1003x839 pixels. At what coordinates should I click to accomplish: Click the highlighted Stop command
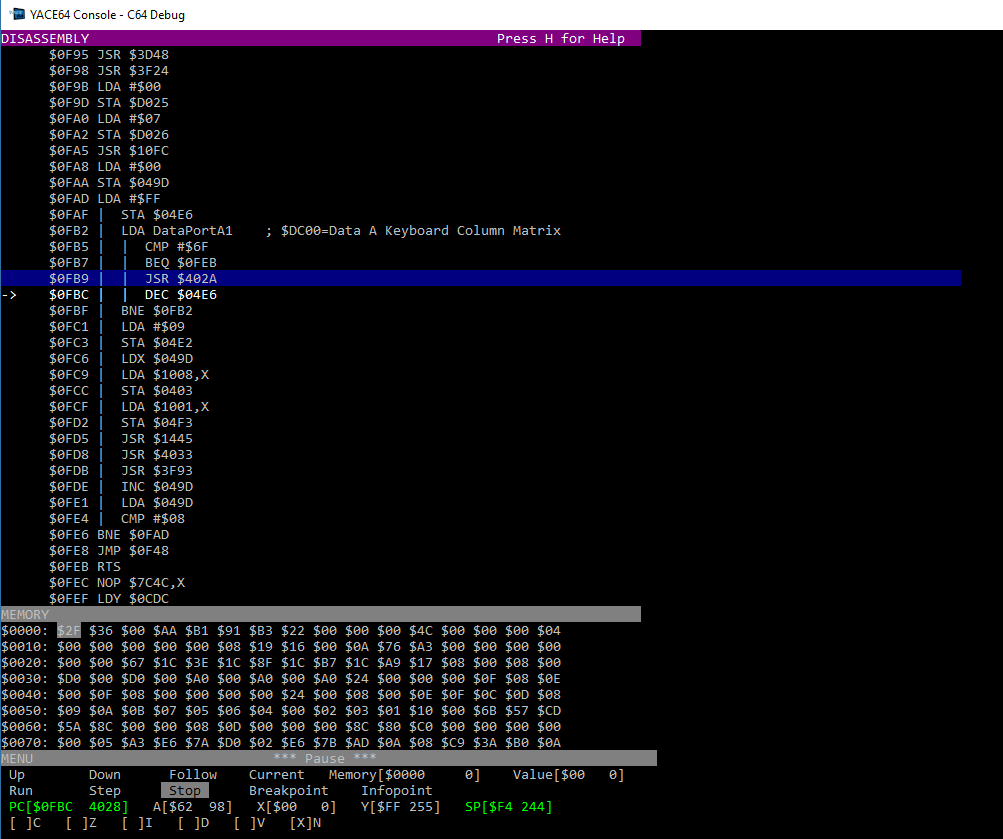(x=185, y=790)
